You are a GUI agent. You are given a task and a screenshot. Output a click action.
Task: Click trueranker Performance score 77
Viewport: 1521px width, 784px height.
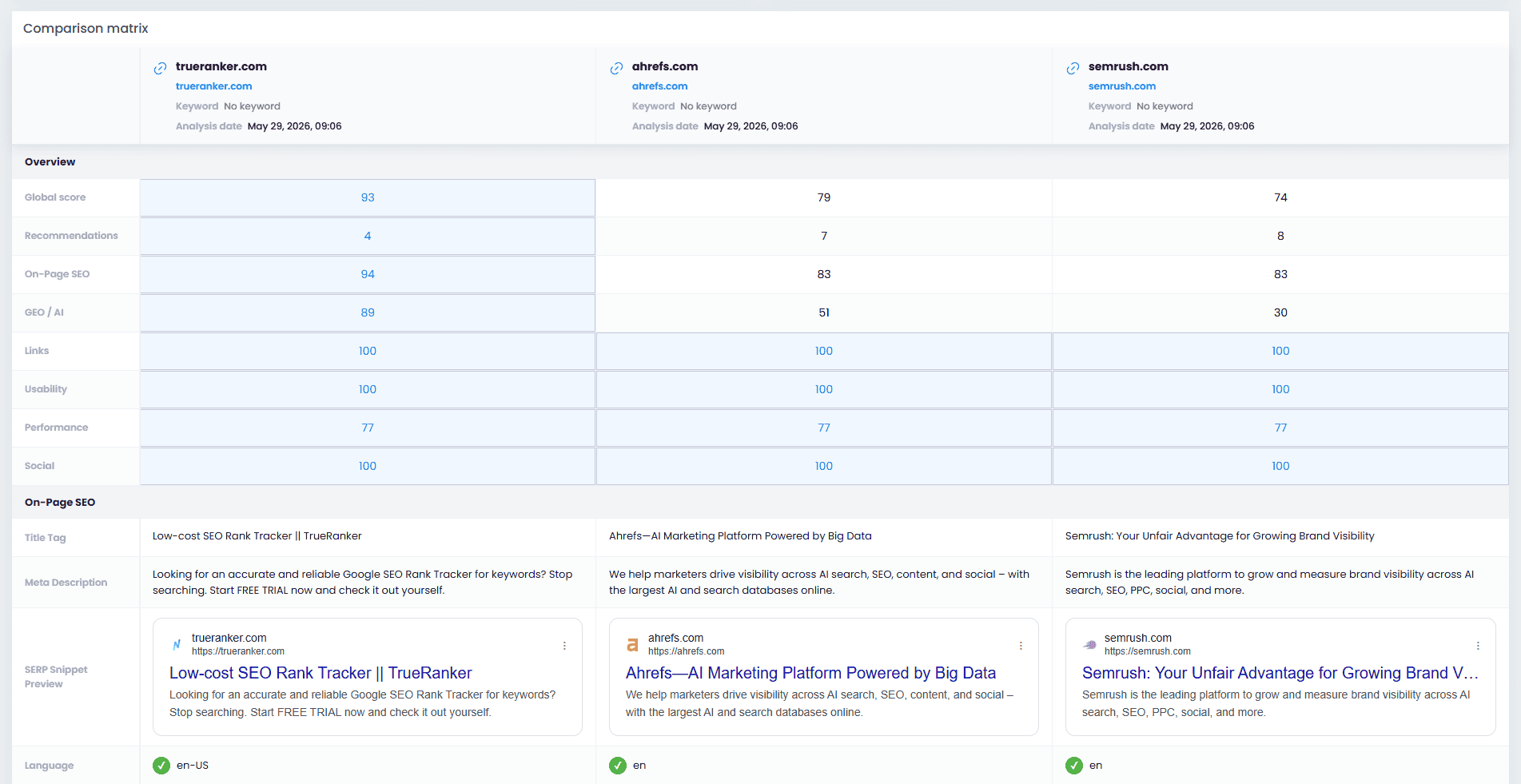point(368,428)
